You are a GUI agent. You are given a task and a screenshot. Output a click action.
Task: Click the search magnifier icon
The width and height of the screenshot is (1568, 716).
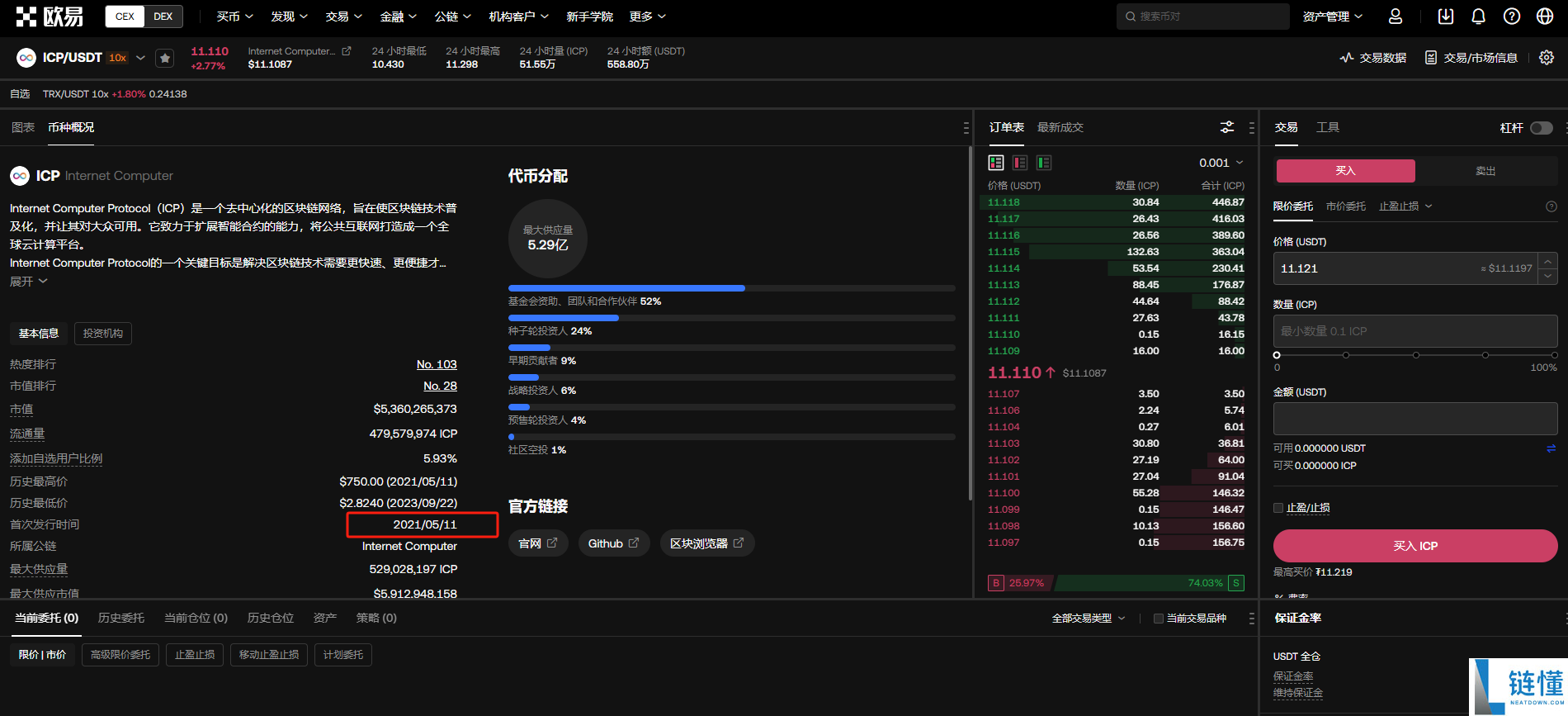click(x=1131, y=17)
